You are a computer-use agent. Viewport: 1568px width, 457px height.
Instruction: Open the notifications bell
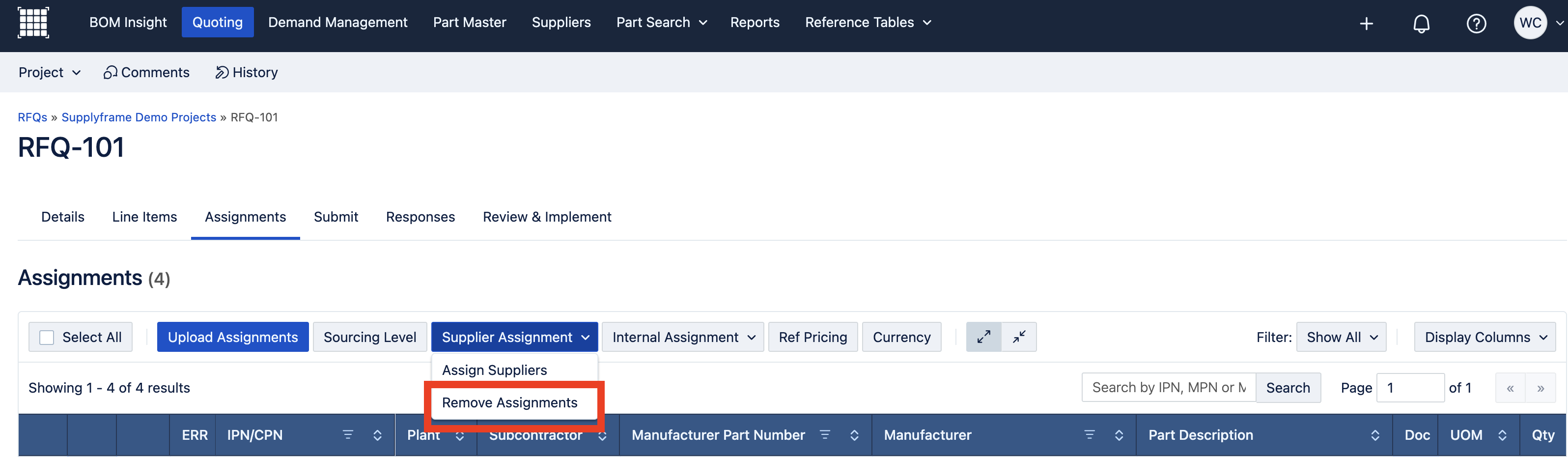(1421, 23)
